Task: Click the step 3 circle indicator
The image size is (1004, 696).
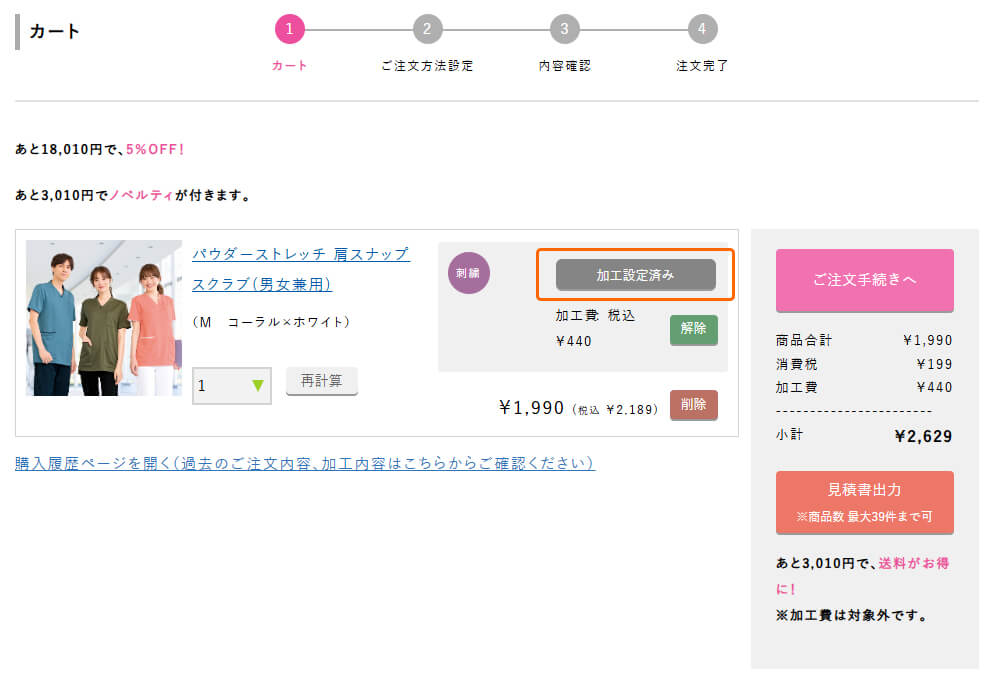Action: coord(564,29)
